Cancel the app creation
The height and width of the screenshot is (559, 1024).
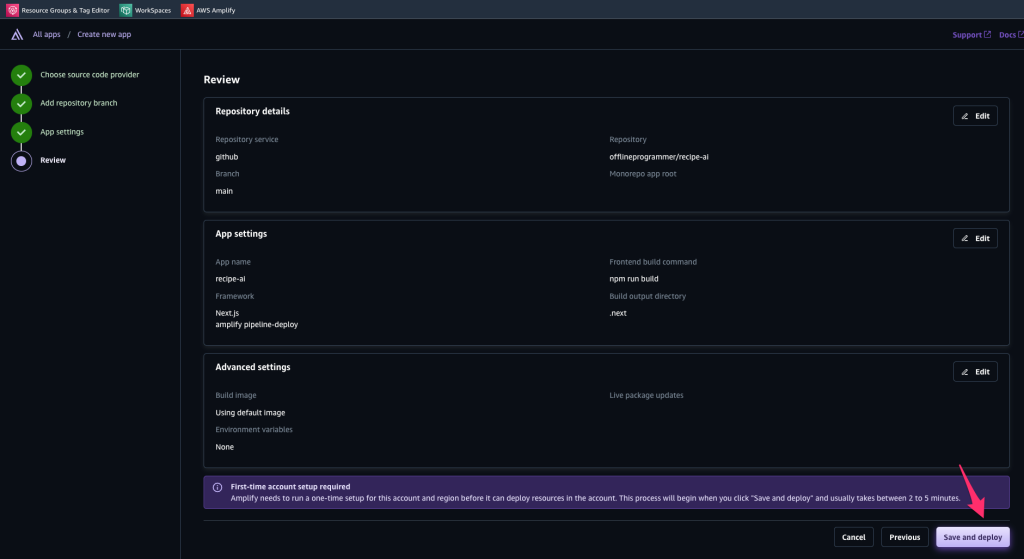pos(854,537)
